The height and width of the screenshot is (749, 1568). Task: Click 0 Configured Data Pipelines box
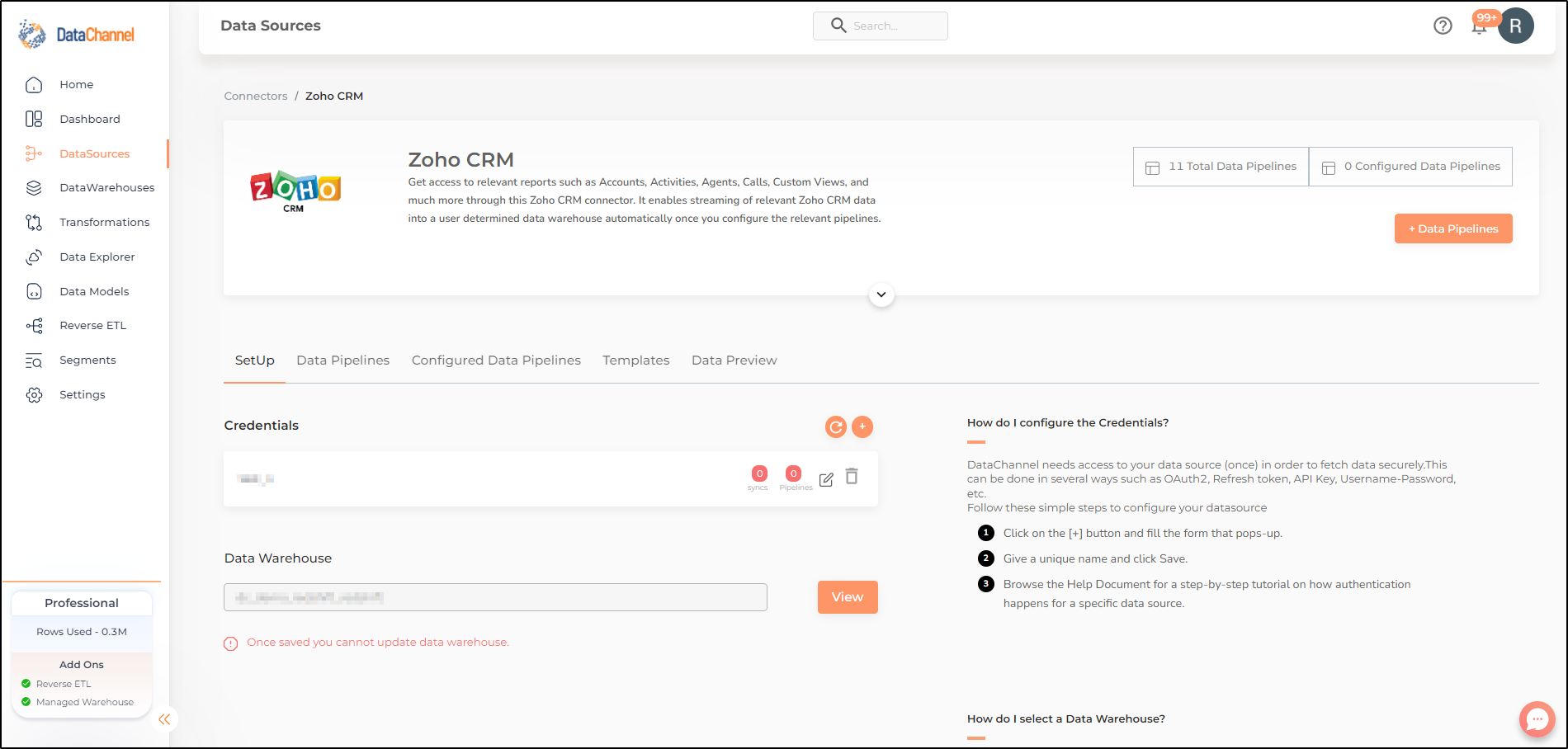pyautogui.click(x=1410, y=167)
